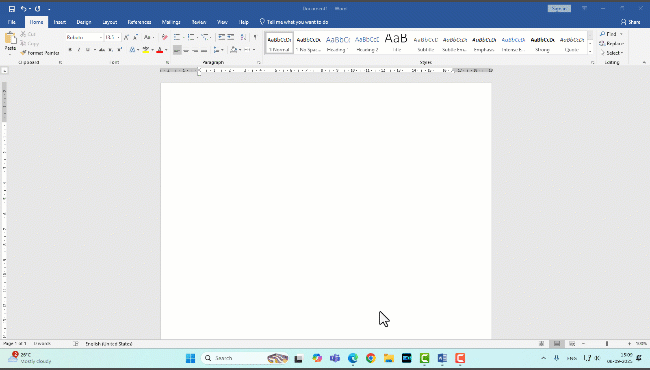
Task: Apply subscript formatting
Action: tap(110, 50)
